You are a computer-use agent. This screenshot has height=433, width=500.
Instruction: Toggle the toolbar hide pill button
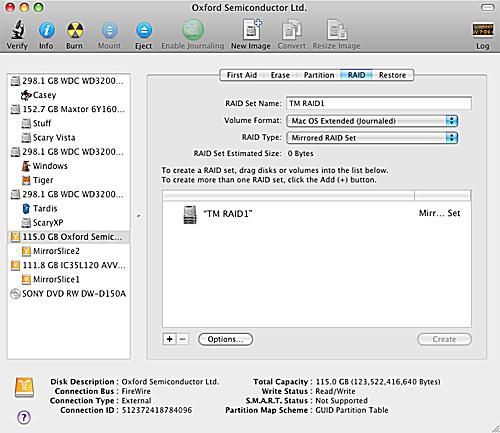click(x=488, y=7)
